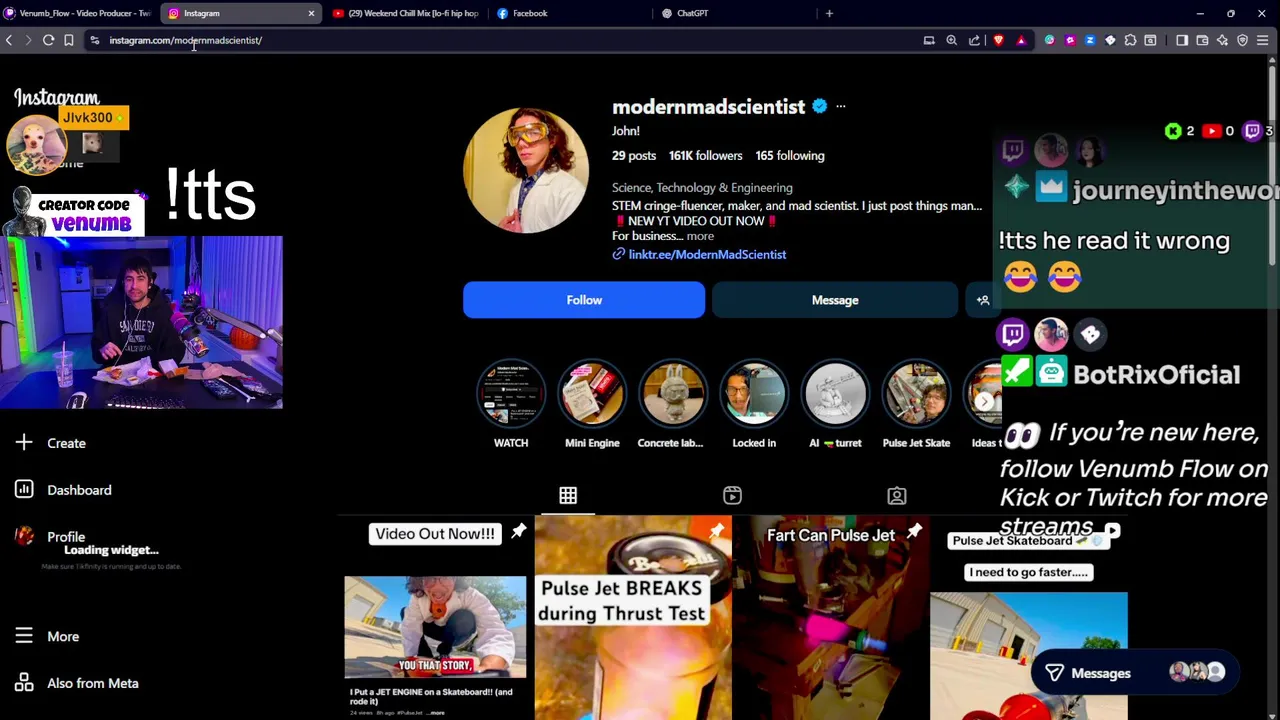Open Profile in sidebar
Viewport: 1280px width, 720px height.
[x=51, y=537]
